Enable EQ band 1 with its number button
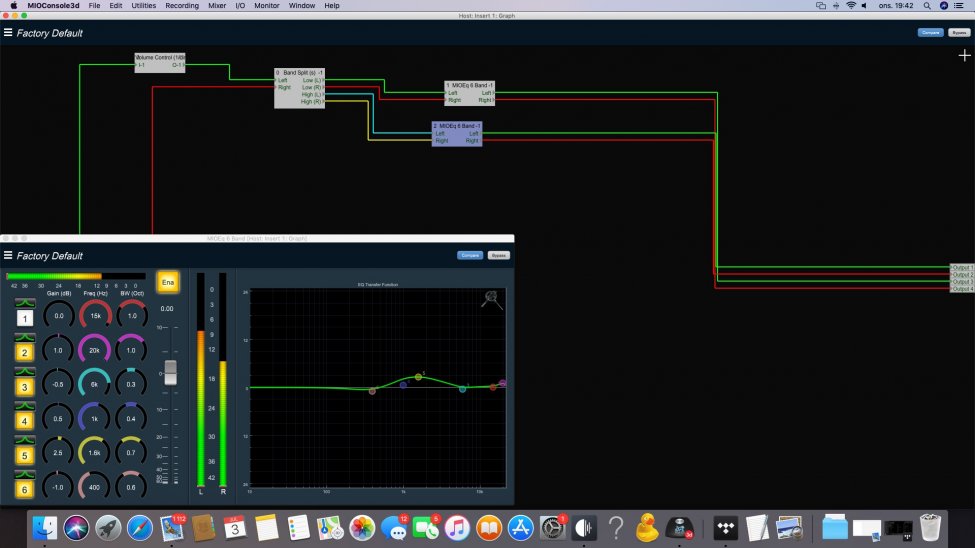 [25, 318]
